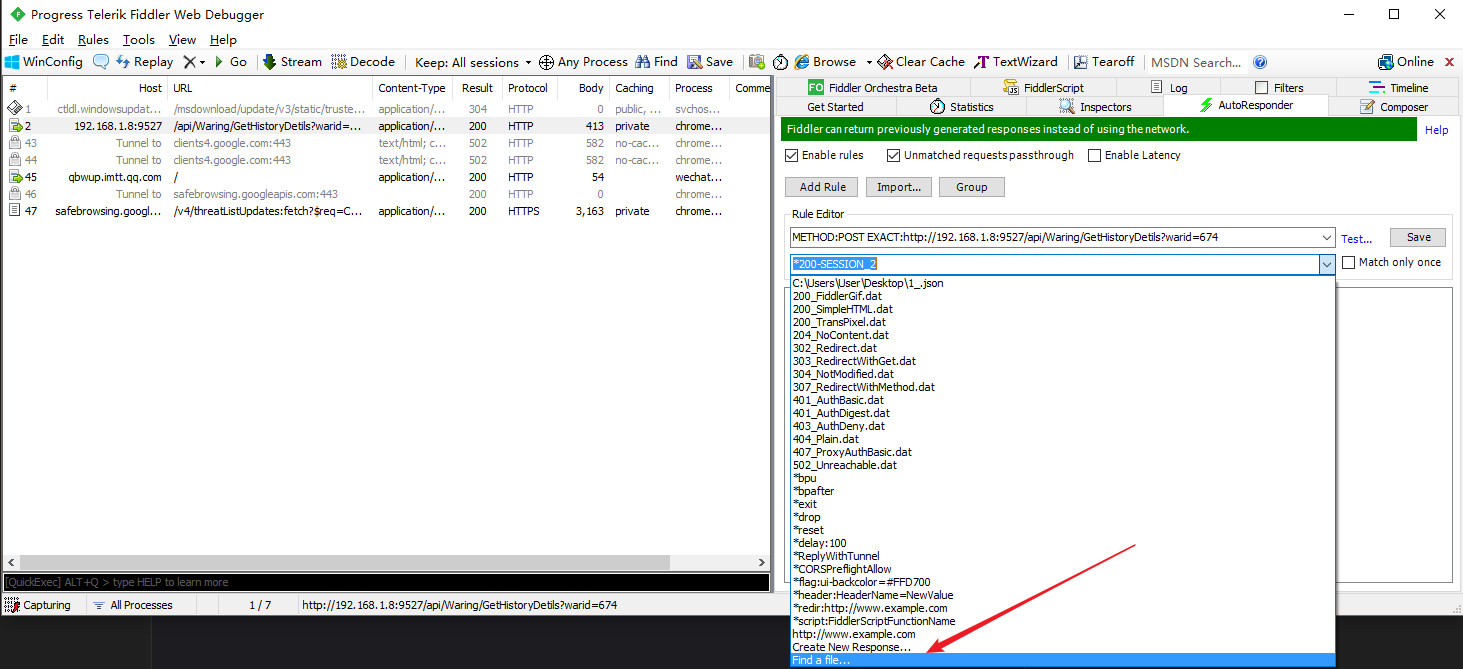The height and width of the screenshot is (669, 1463).
Task: Tear off the panel with Tearoff
Action: click(x=1104, y=62)
